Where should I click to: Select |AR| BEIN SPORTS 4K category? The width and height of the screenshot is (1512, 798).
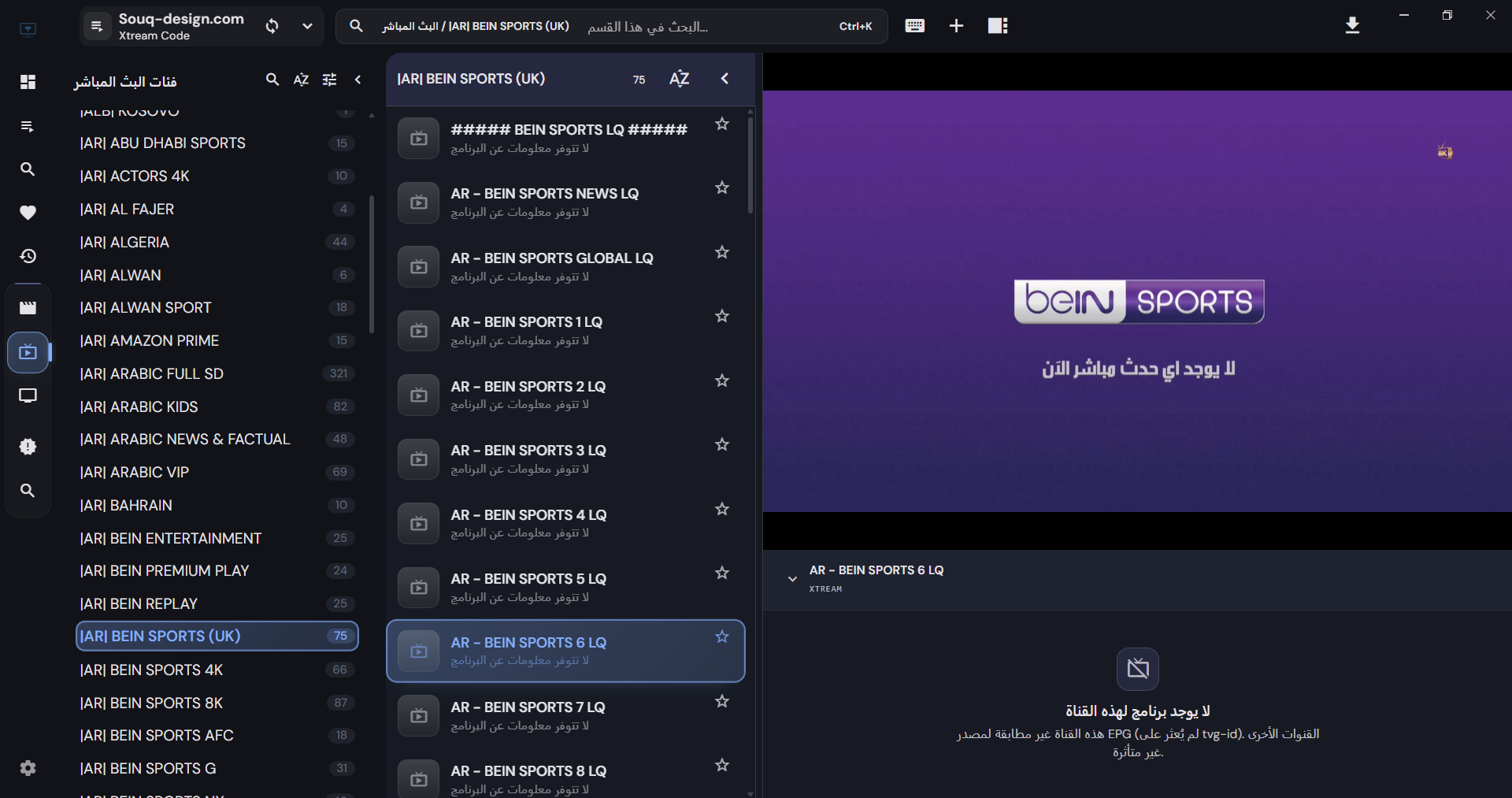pos(217,670)
